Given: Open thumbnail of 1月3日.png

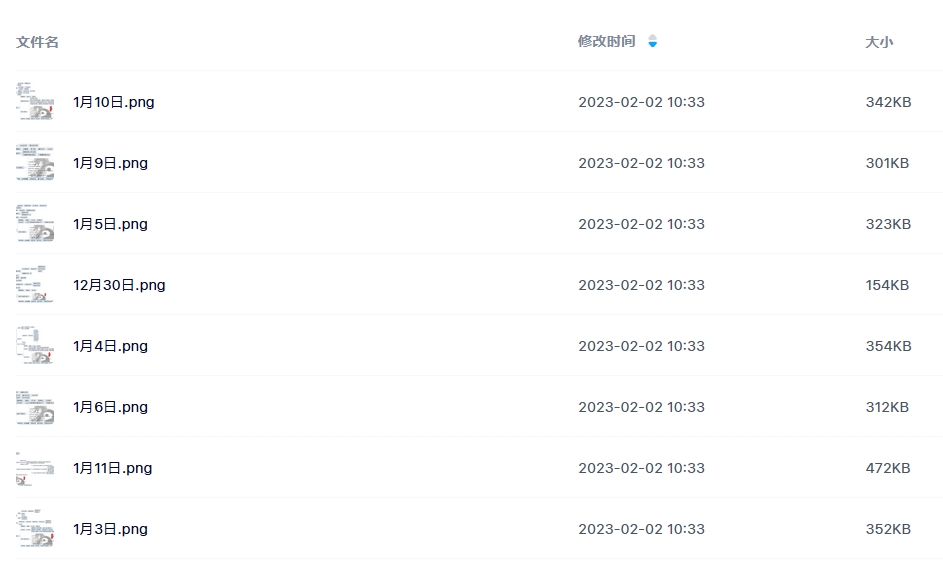Looking at the screenshot, I should pyautogui.click(x=35, y=529).
